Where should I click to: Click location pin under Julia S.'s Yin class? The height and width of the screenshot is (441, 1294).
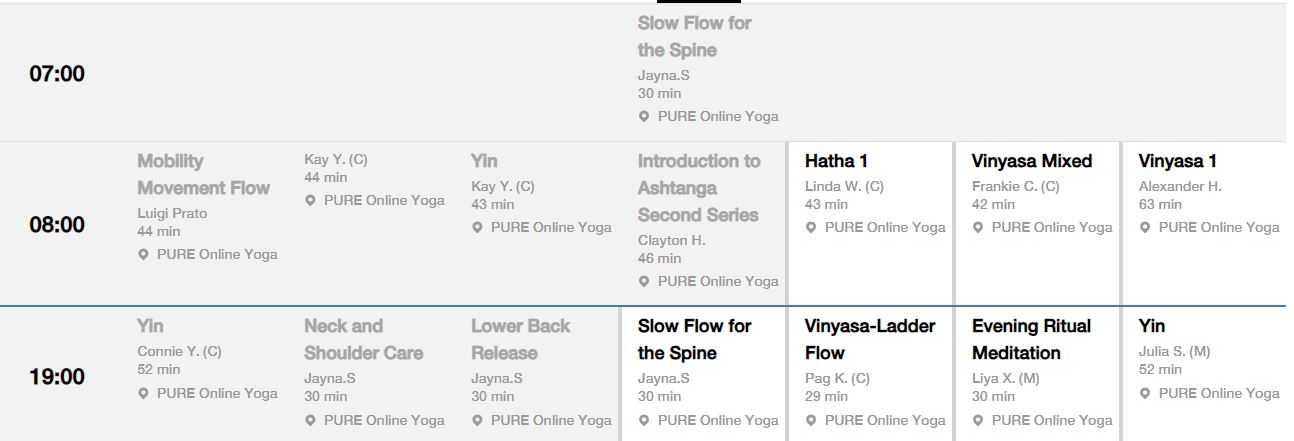pos(1146,393)
